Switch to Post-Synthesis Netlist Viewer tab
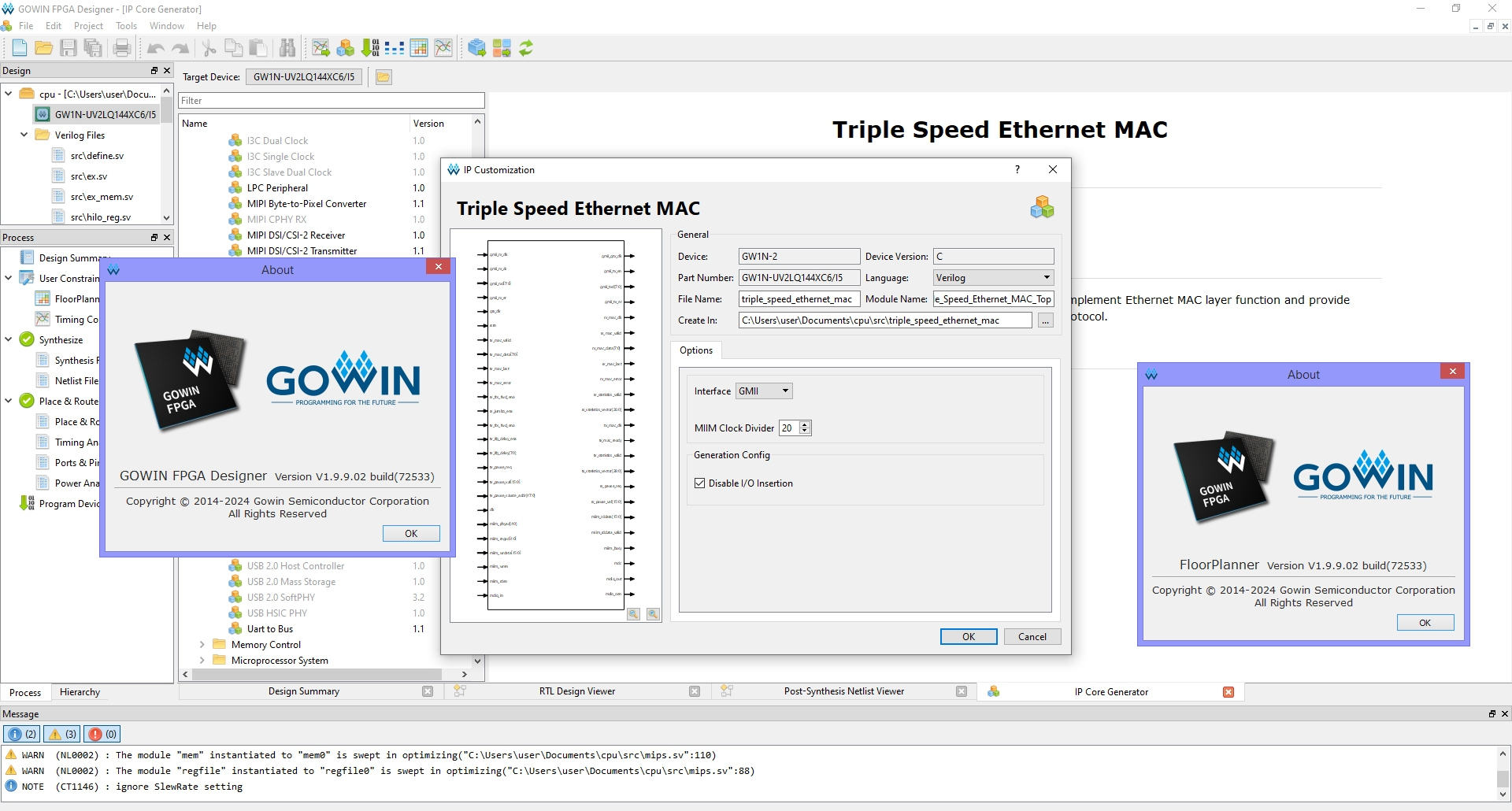This screenshot has height=811, width=1512. pyautogui.click(x=843, y=691)
